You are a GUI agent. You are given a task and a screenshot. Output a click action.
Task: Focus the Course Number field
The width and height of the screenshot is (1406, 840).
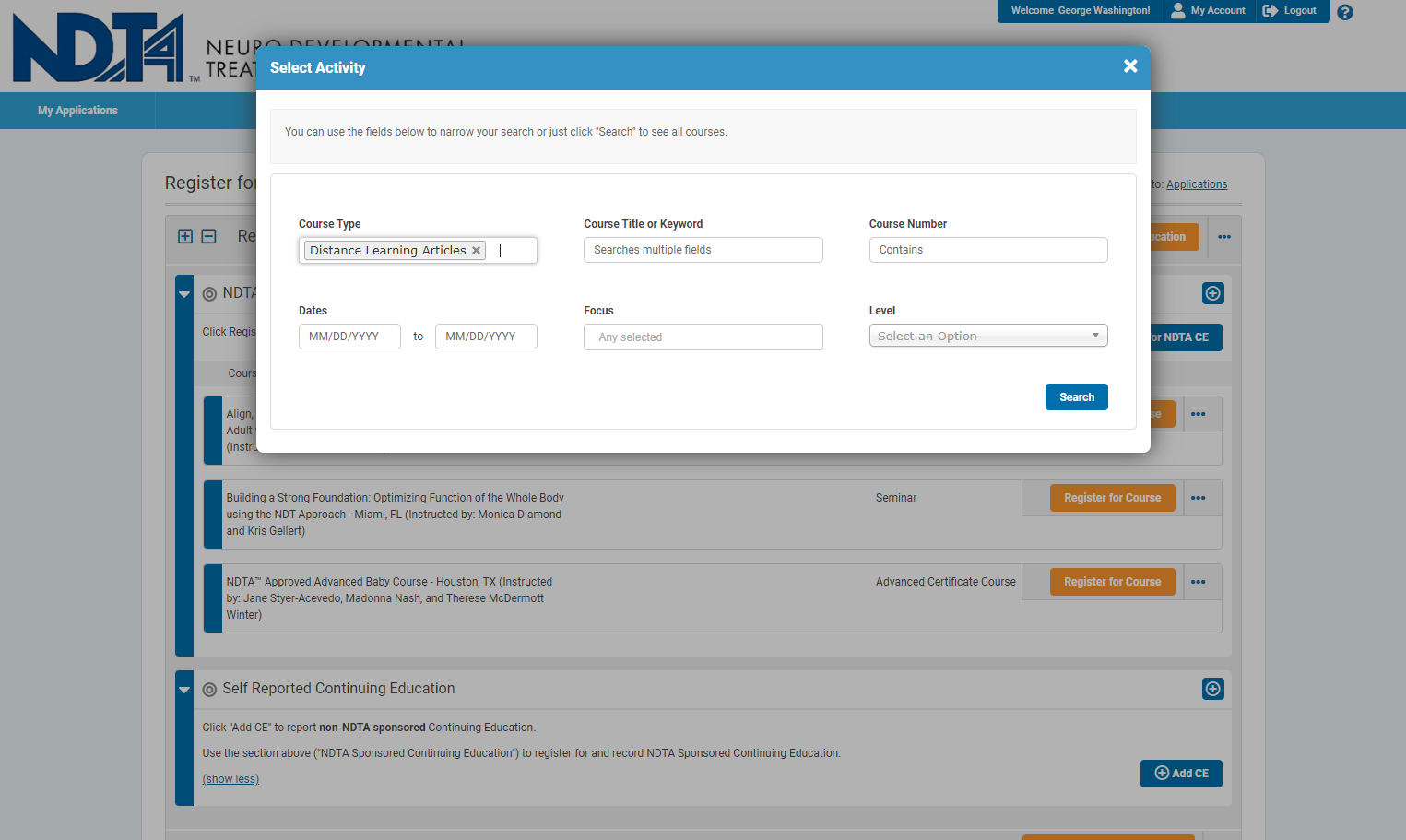tap(988, 250)
